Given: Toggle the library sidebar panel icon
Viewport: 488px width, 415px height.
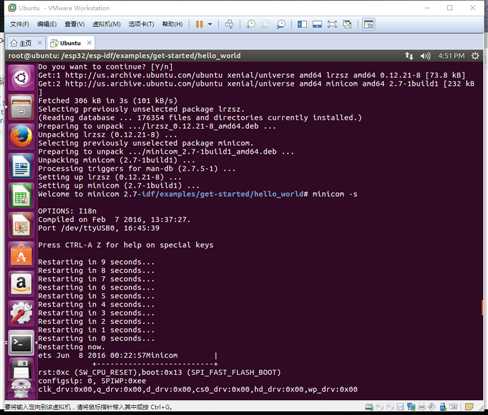Looking at the screenshot, I should pos(302,24).
